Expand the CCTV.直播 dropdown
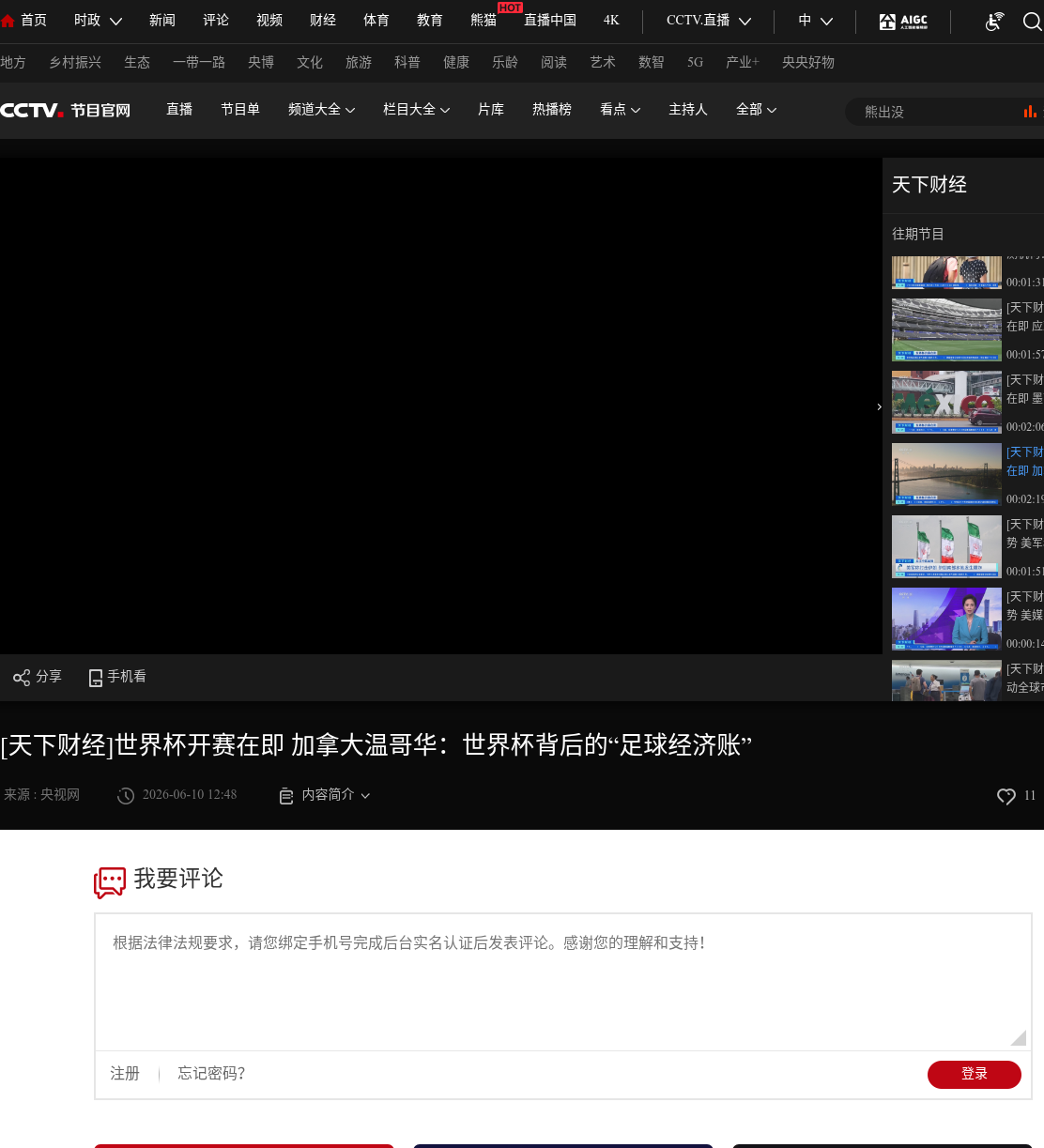Screen dimensions: 1044x1148 click(x=709, y=21)
